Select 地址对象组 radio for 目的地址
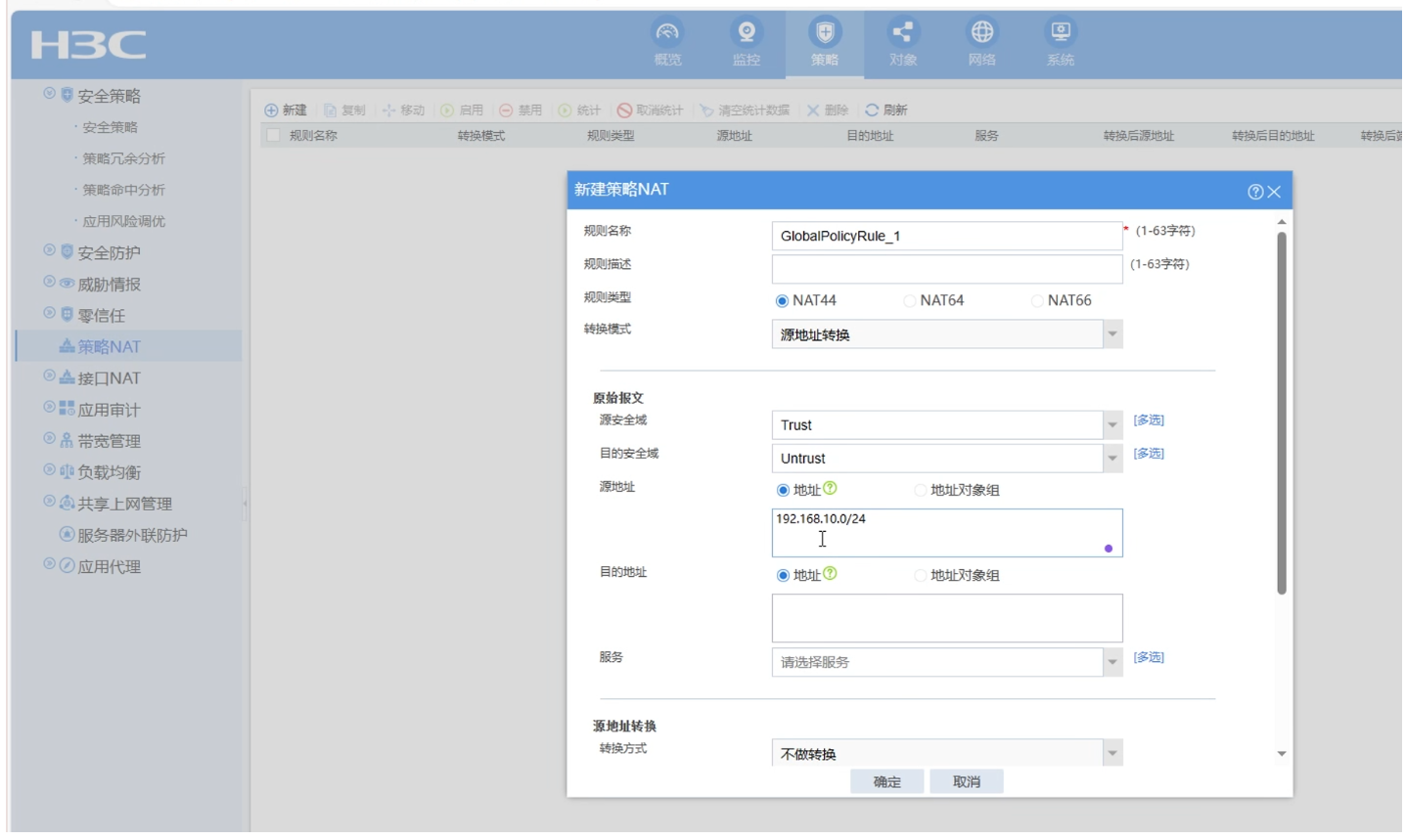The width and height of the screenshot is (1405, 840). (920, 576)
